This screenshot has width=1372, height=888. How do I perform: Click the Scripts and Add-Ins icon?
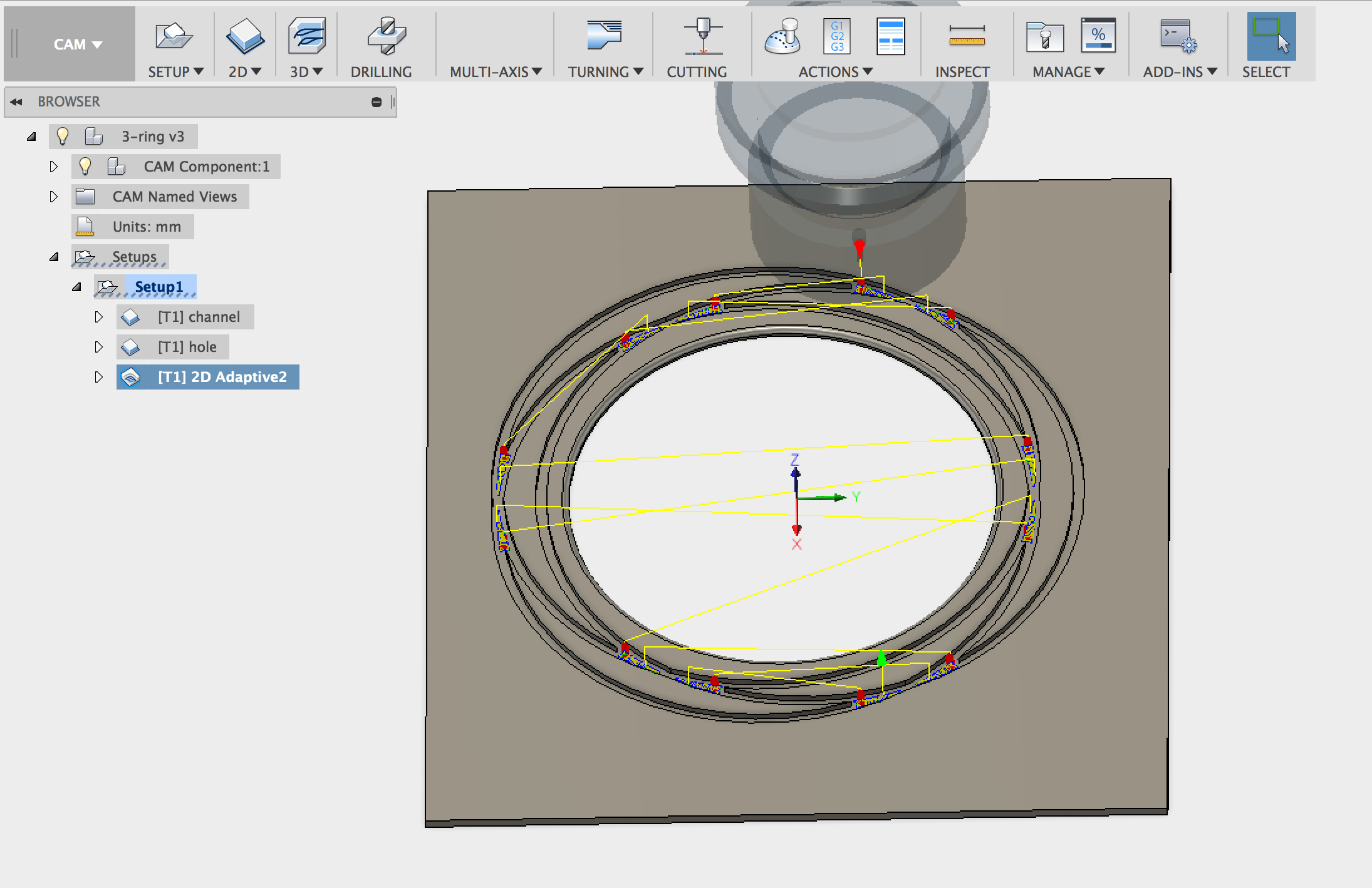1178,36
